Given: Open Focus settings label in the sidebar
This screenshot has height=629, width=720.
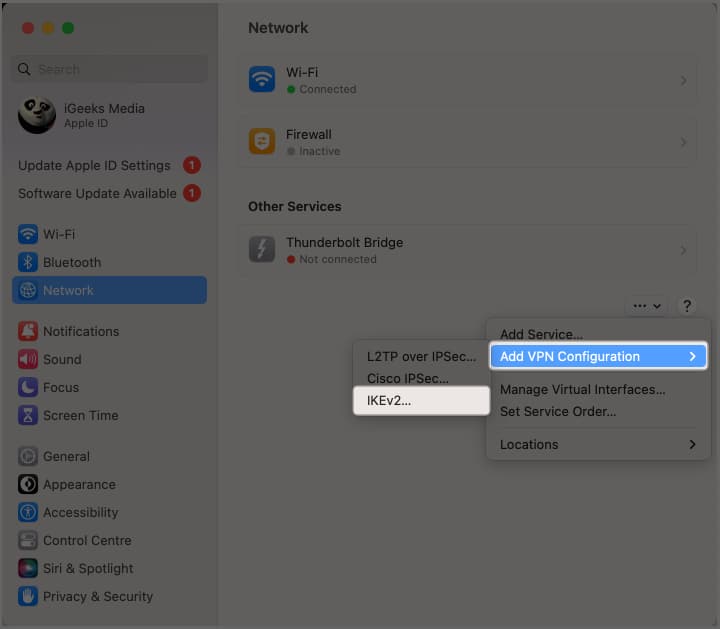Looking at the screenshot, I should [x=61, y=387].
